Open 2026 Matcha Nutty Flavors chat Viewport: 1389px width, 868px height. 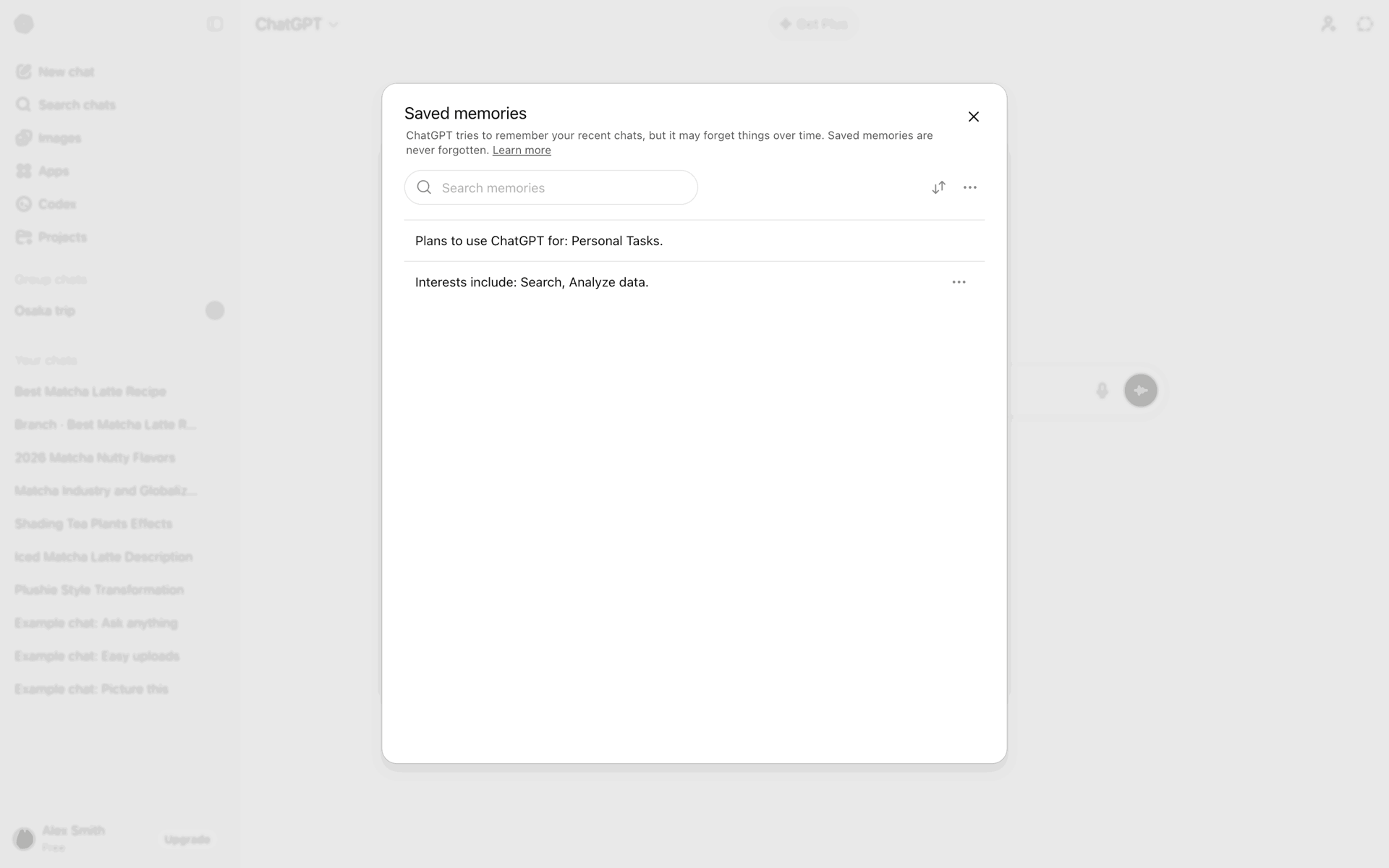point(119,458)
